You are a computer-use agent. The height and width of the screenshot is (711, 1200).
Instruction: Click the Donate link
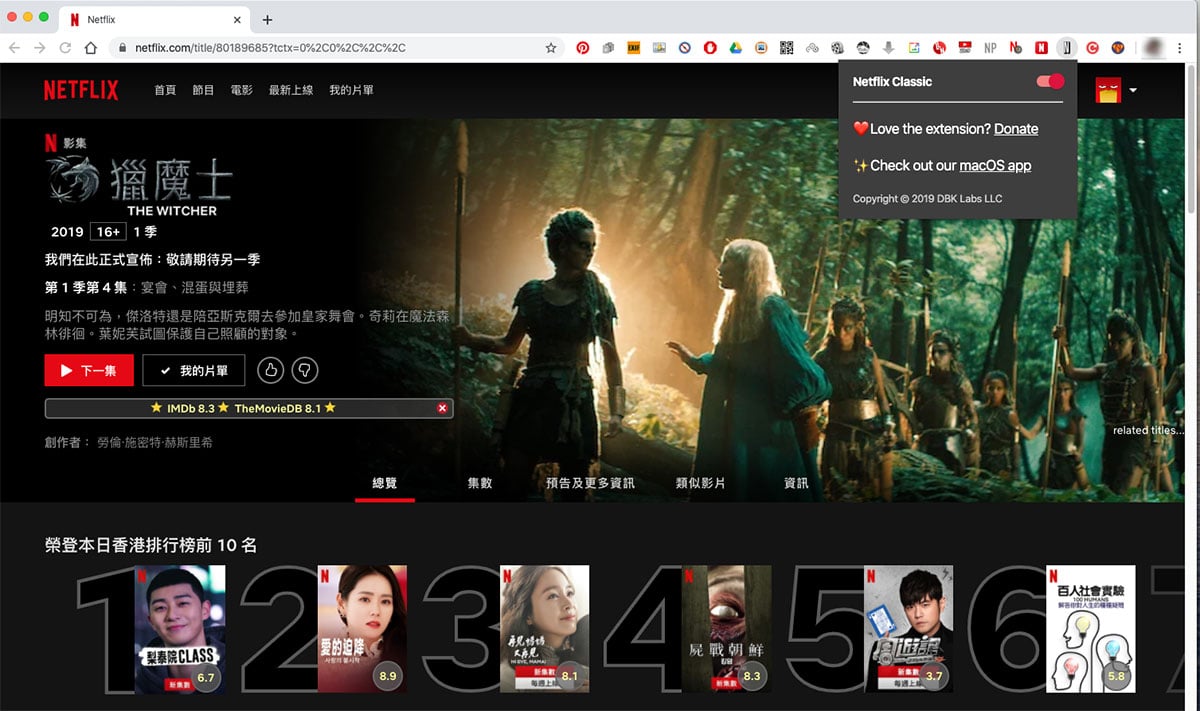pos(1016,129)
